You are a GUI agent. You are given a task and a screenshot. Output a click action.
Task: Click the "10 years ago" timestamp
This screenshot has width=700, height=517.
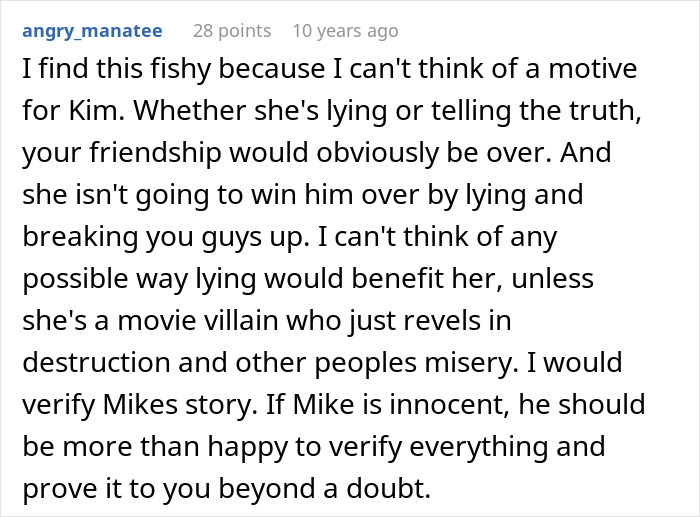[x=345, y=31]
